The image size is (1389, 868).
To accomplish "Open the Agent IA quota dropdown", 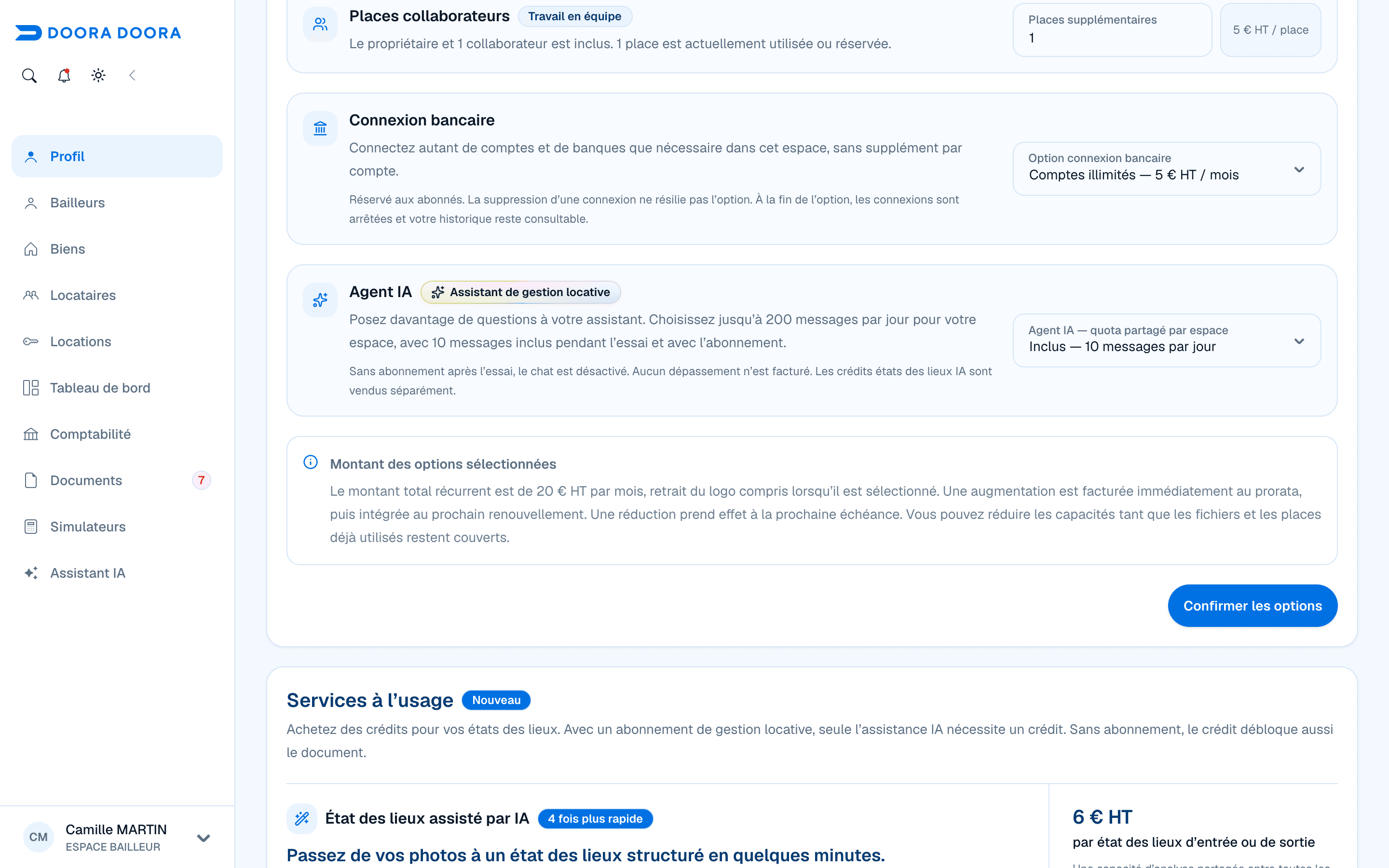I will [1166, 340].
